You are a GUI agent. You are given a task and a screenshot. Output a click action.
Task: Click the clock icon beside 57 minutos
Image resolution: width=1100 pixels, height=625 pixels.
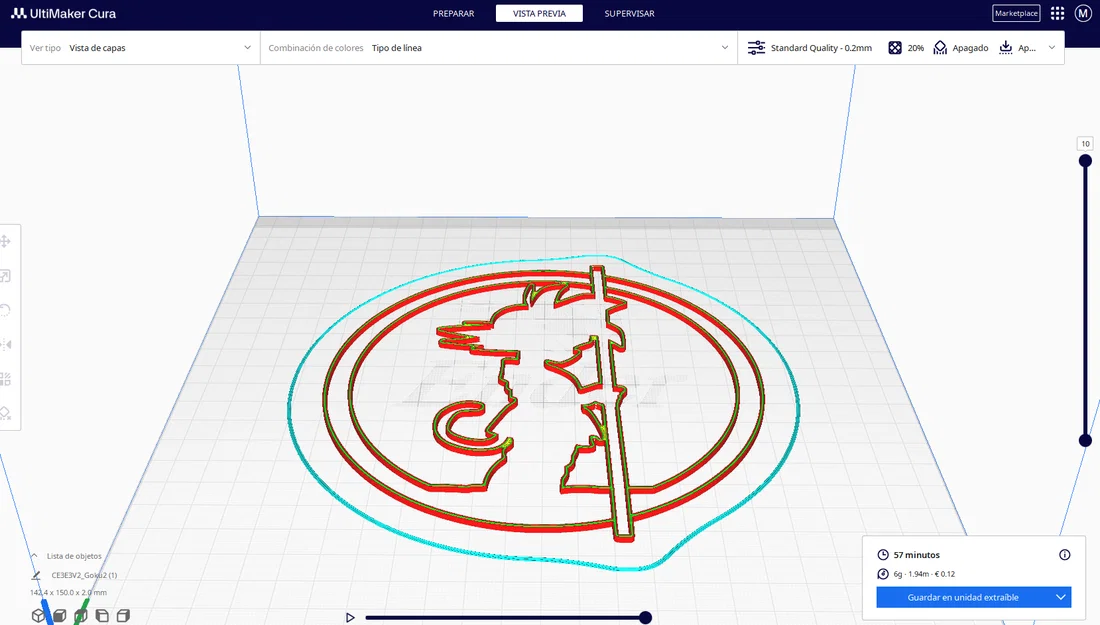(x=883, y=555)
